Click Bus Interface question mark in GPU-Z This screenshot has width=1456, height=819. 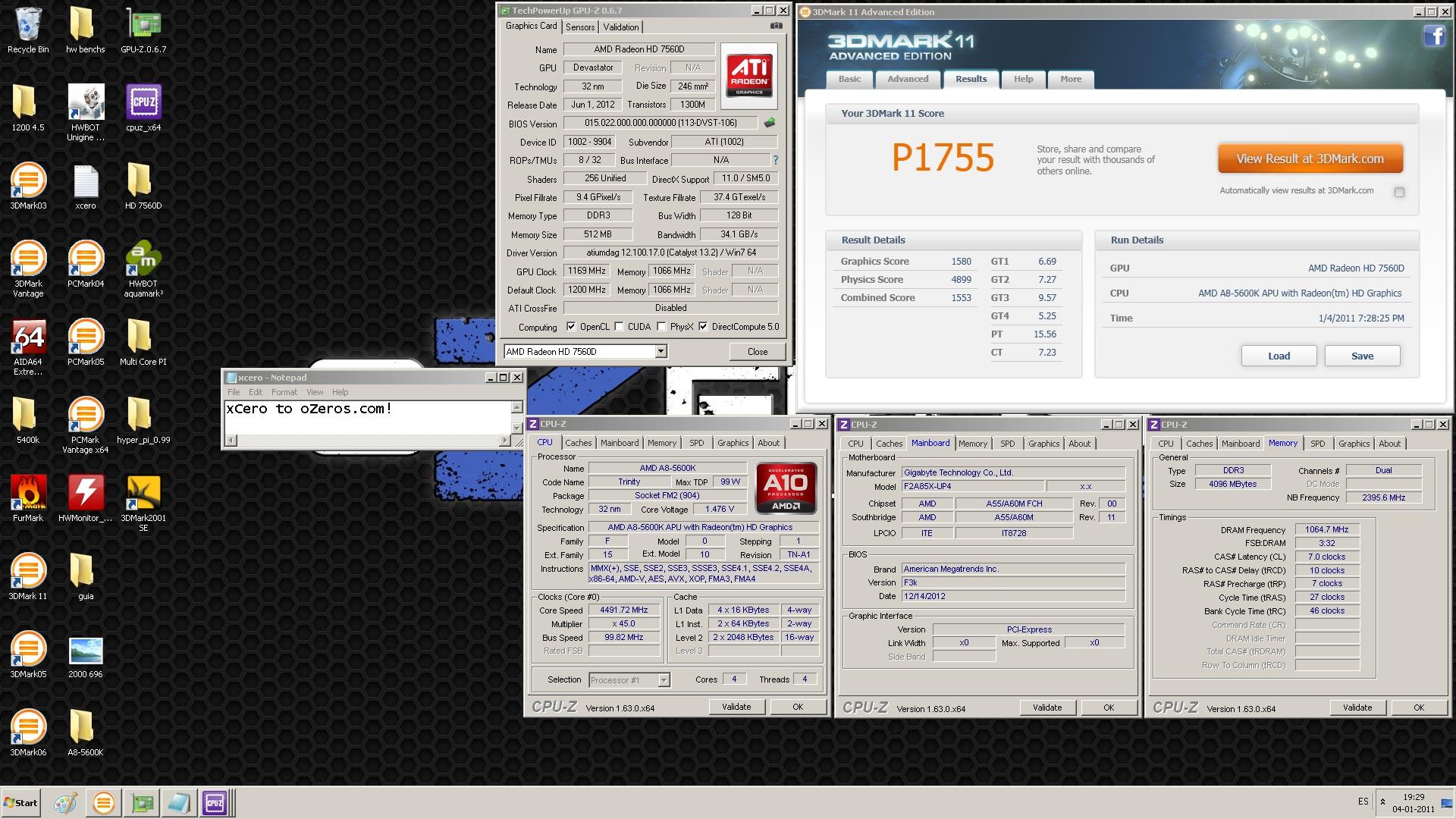pyautogui.click(x=775, y=160)
